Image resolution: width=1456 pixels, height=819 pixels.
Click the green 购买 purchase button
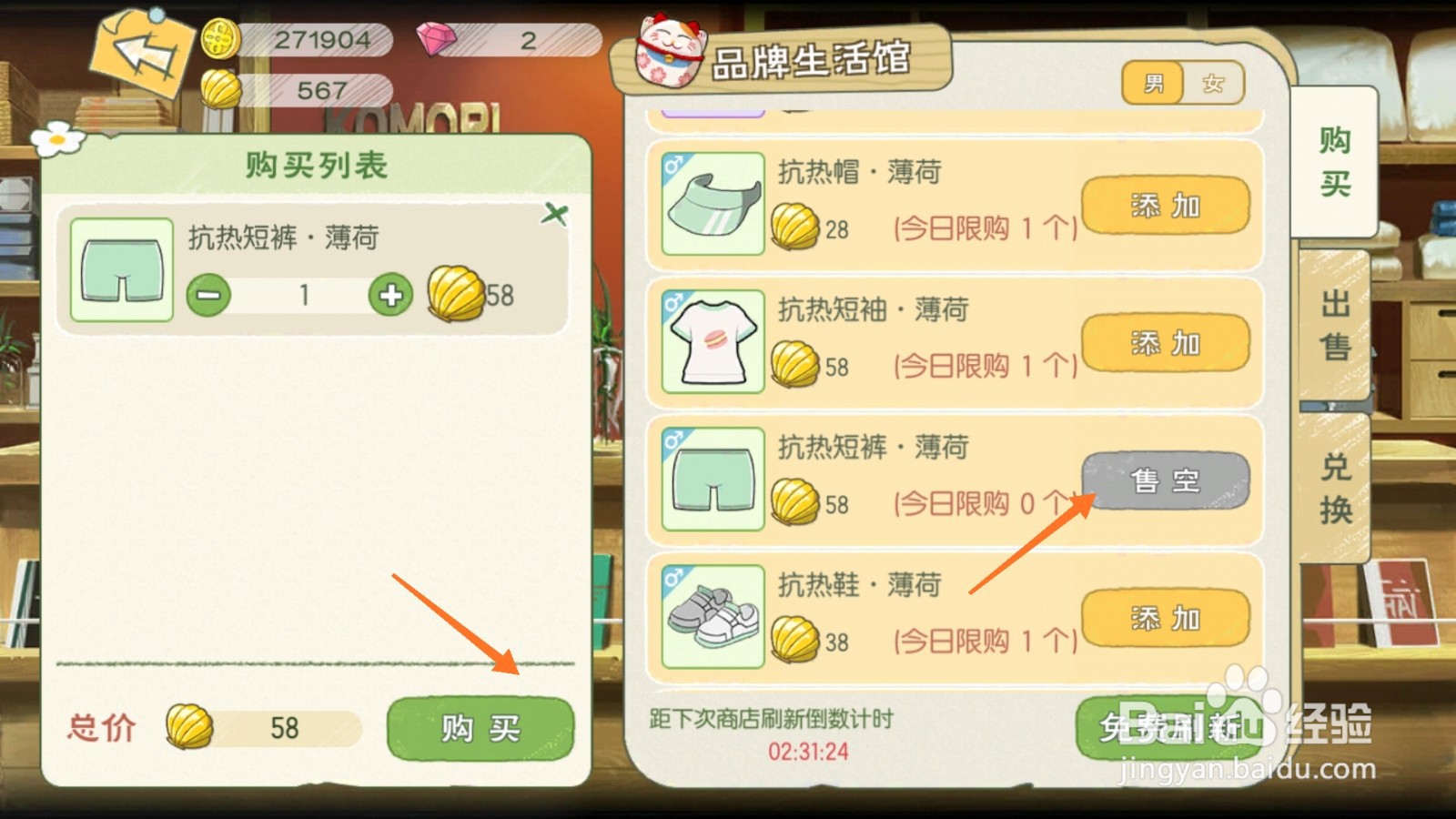click(x=480, y=728)
